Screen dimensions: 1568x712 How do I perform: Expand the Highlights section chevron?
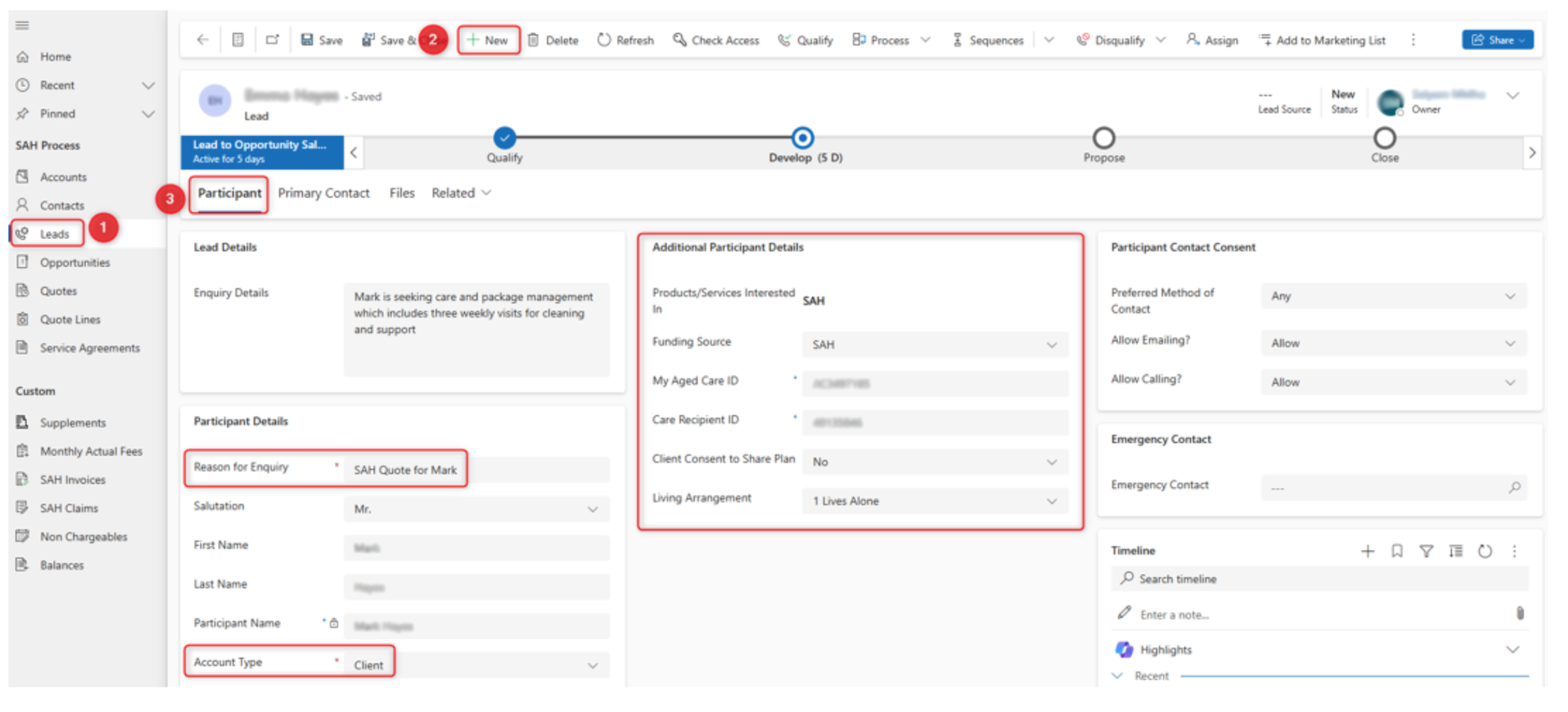coord(1512,650)
